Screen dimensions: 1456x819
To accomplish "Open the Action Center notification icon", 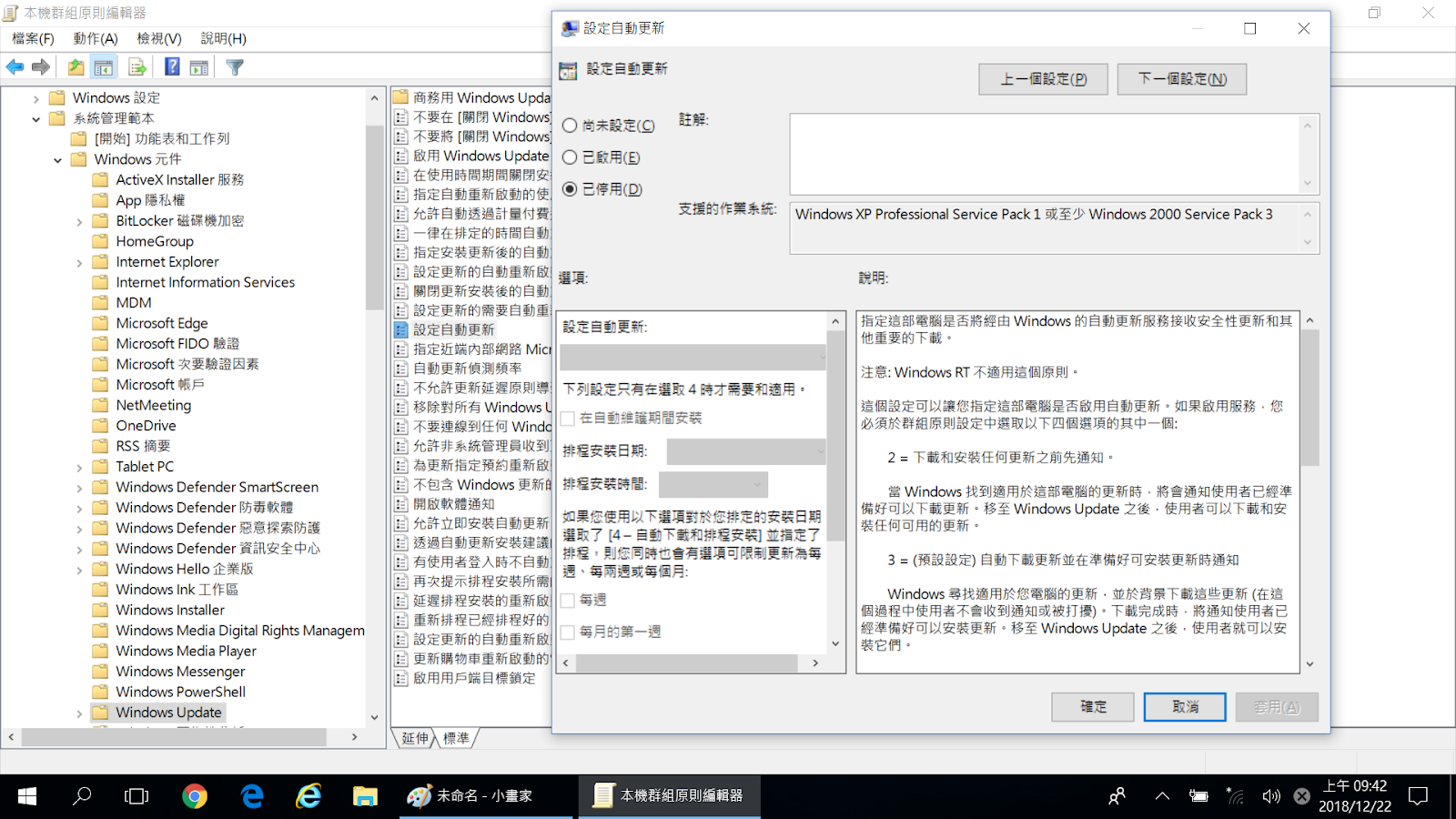I will (1418, 796).
